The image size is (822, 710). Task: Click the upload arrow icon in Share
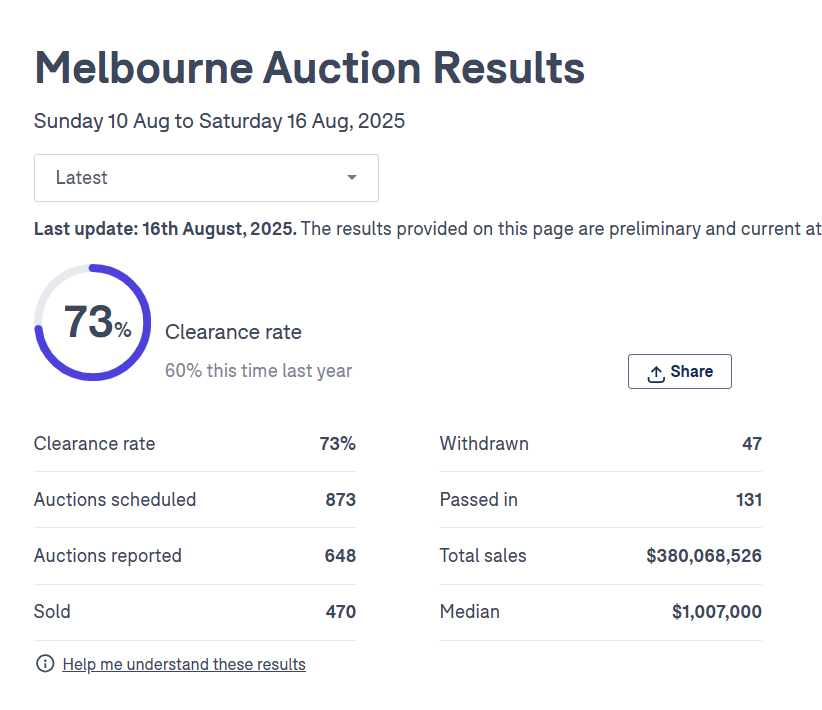pos(656,373)
